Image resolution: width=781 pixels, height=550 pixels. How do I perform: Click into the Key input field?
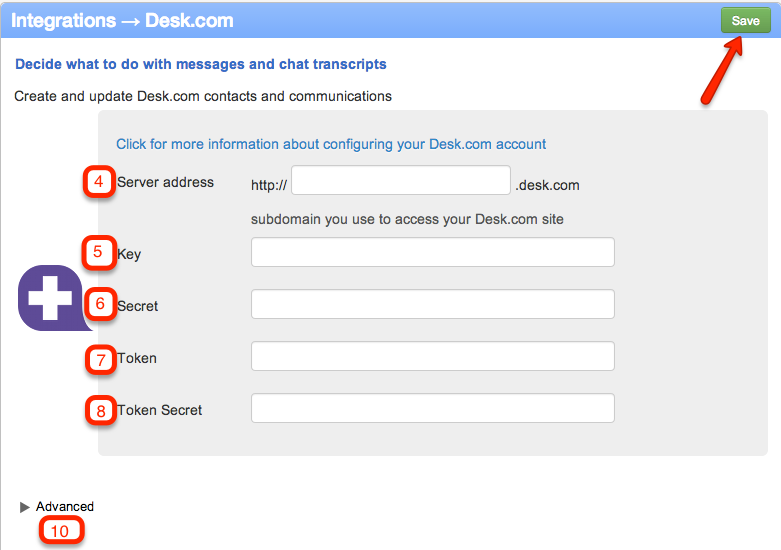[432, 252]
